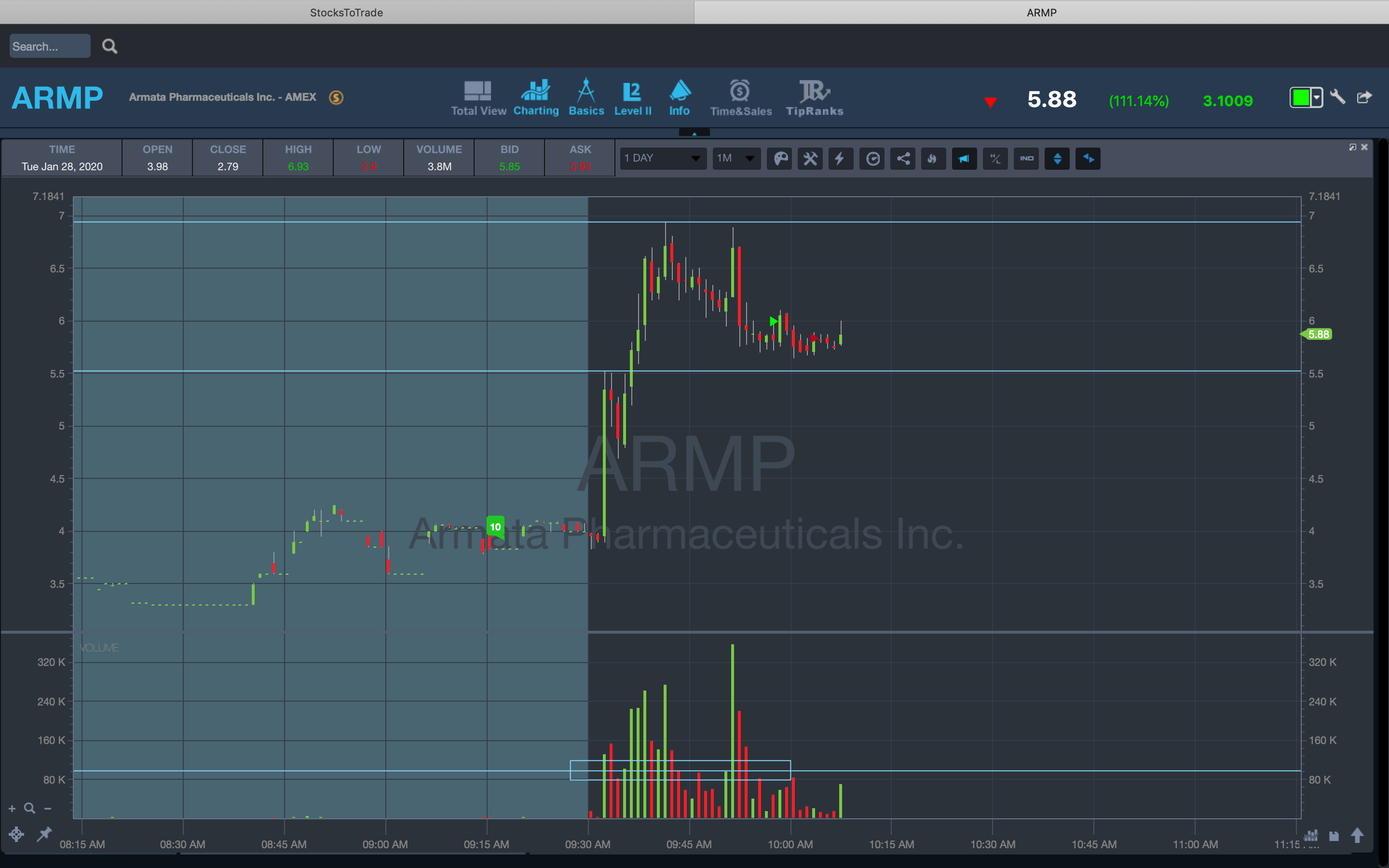The height and width of the screenshot is (868, 1389).
Task: Toggle the vertical arrows scaling button
Action: click(x=1057, y=159)
